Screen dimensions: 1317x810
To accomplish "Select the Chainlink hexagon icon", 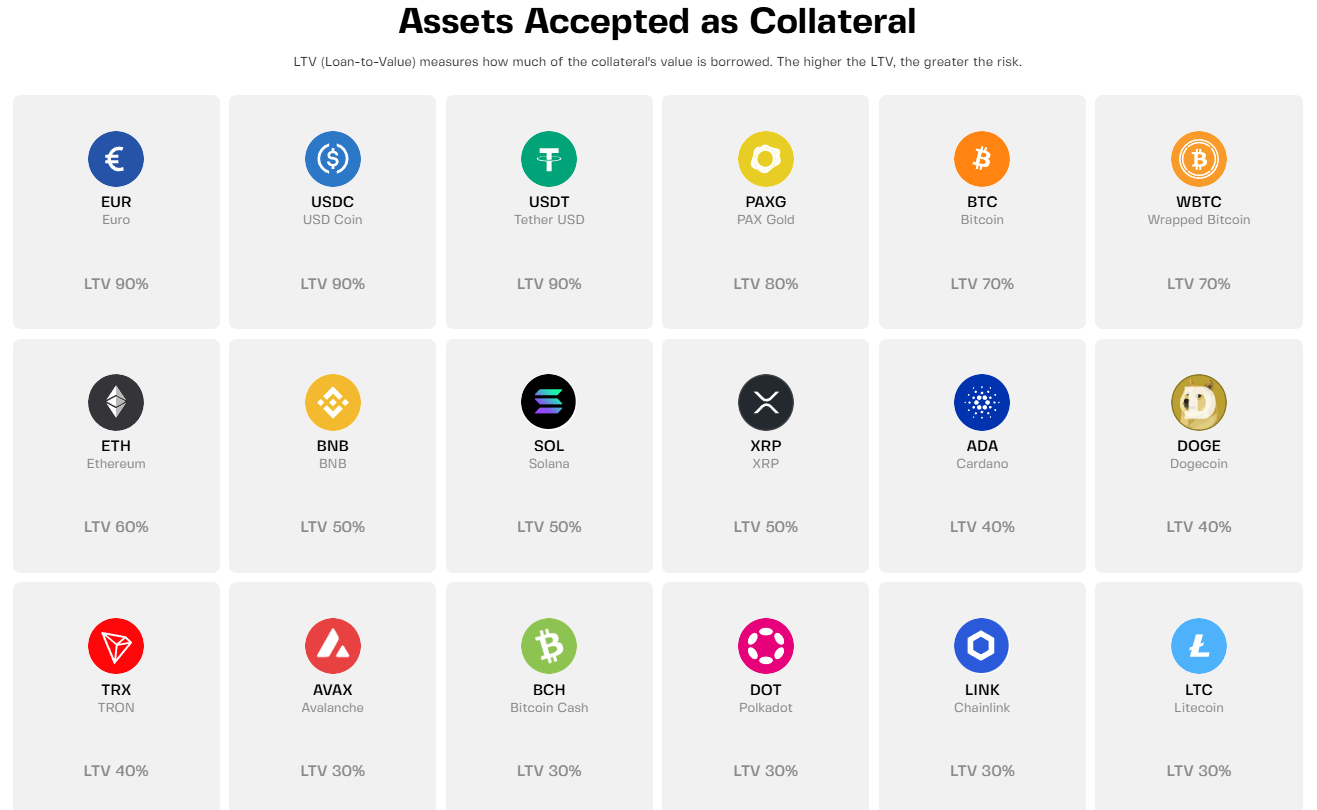I will [x=982, y=646].
